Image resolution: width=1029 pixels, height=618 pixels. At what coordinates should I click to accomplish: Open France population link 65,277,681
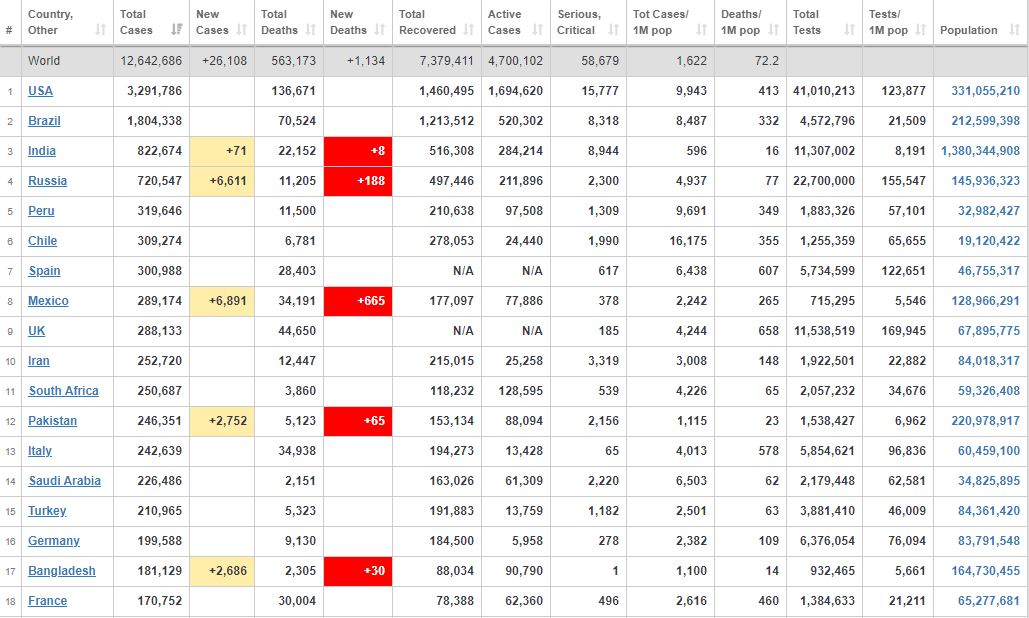989,601
